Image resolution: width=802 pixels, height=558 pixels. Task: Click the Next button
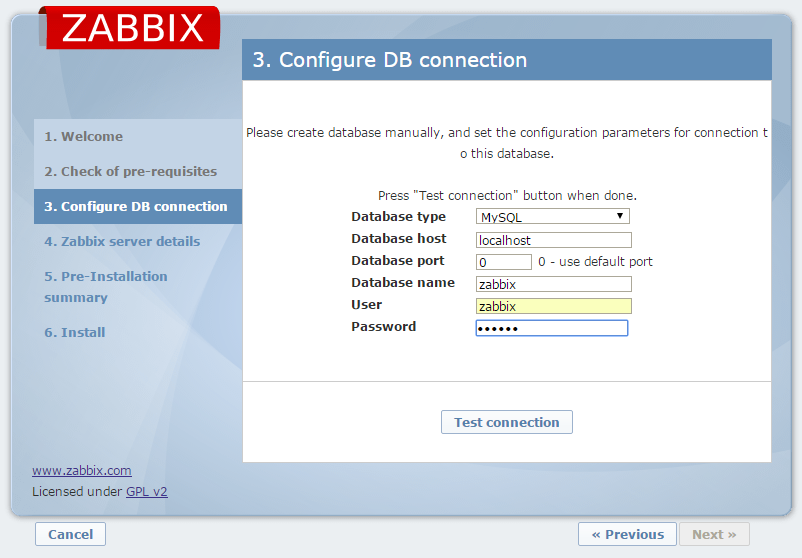(x=714, y=534)
